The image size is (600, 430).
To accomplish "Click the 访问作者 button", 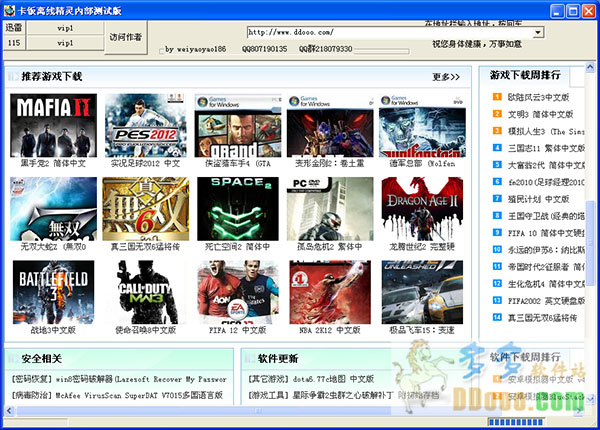I will [x=126, y=37].
